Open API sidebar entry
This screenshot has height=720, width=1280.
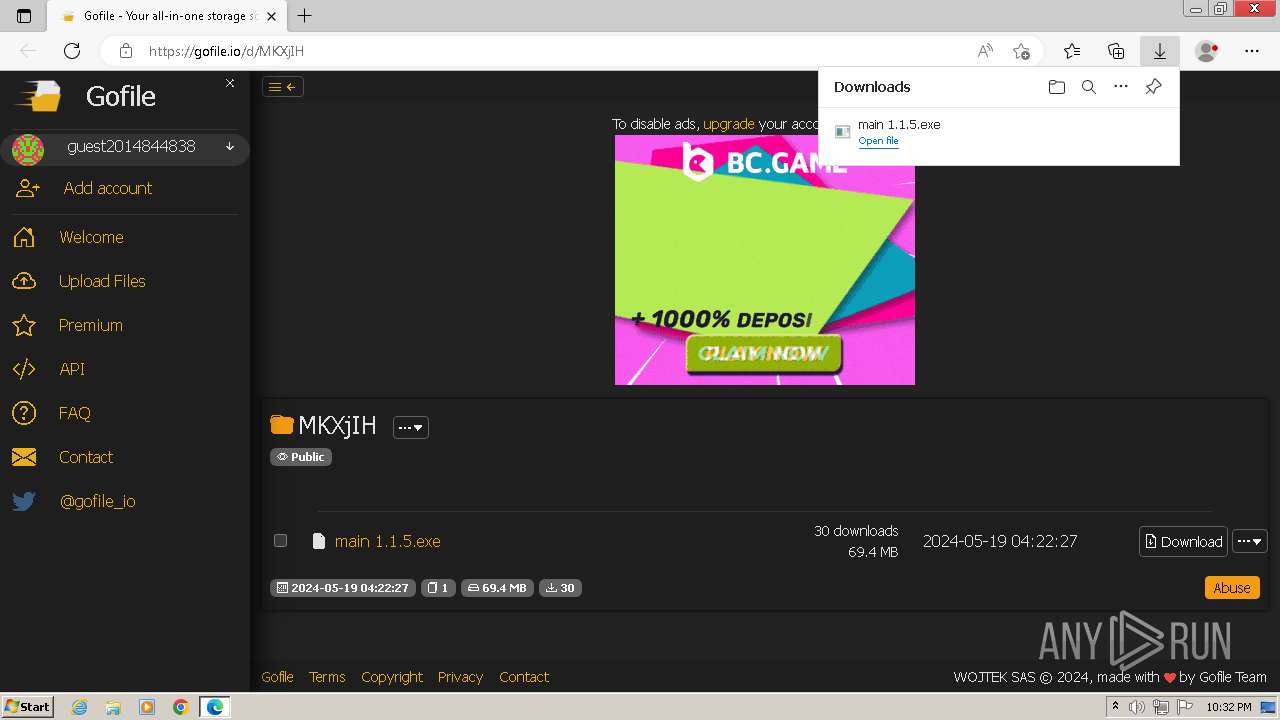[x=72, y=369]
